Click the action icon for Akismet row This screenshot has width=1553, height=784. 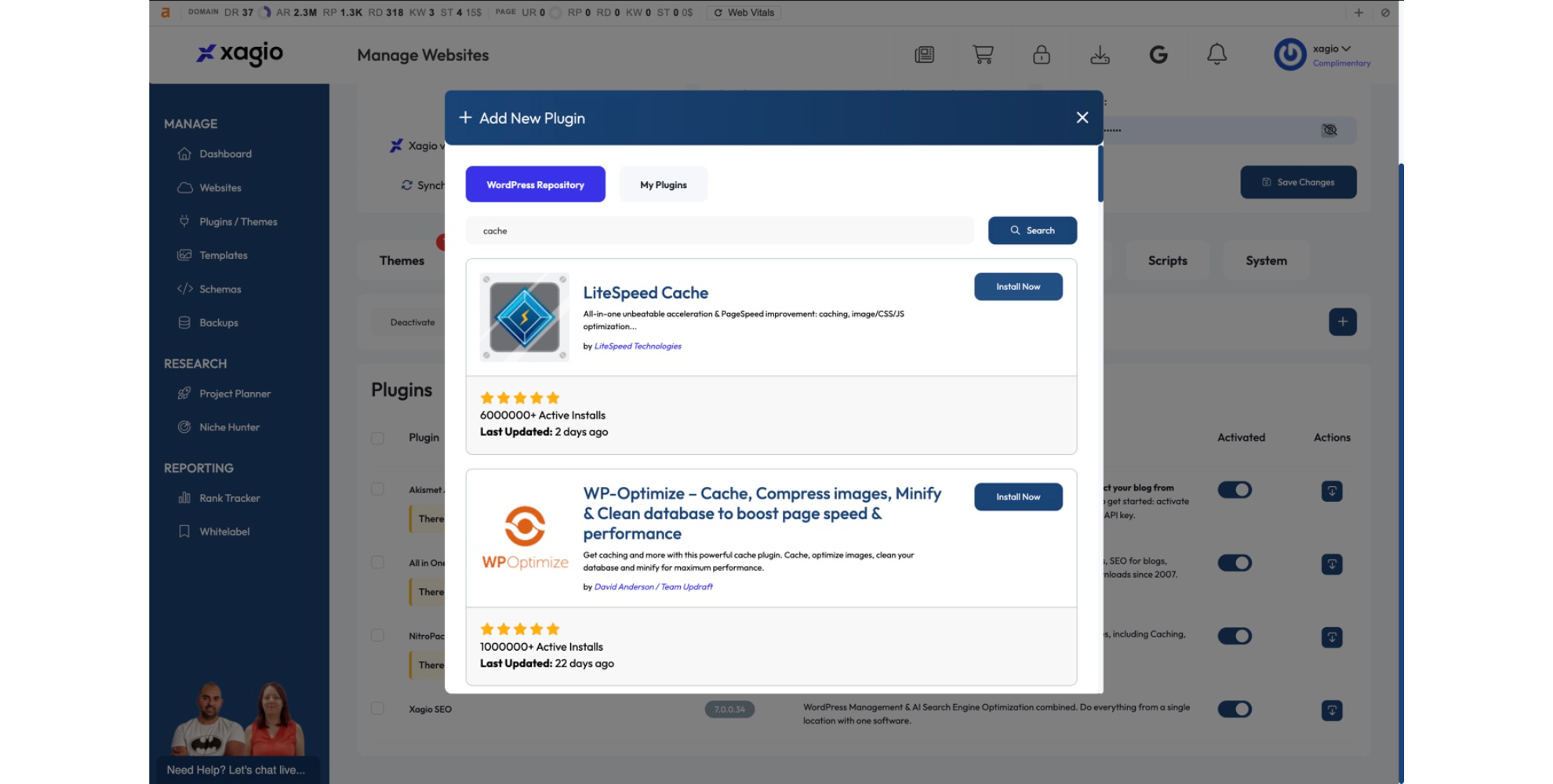coord(1331,491)
